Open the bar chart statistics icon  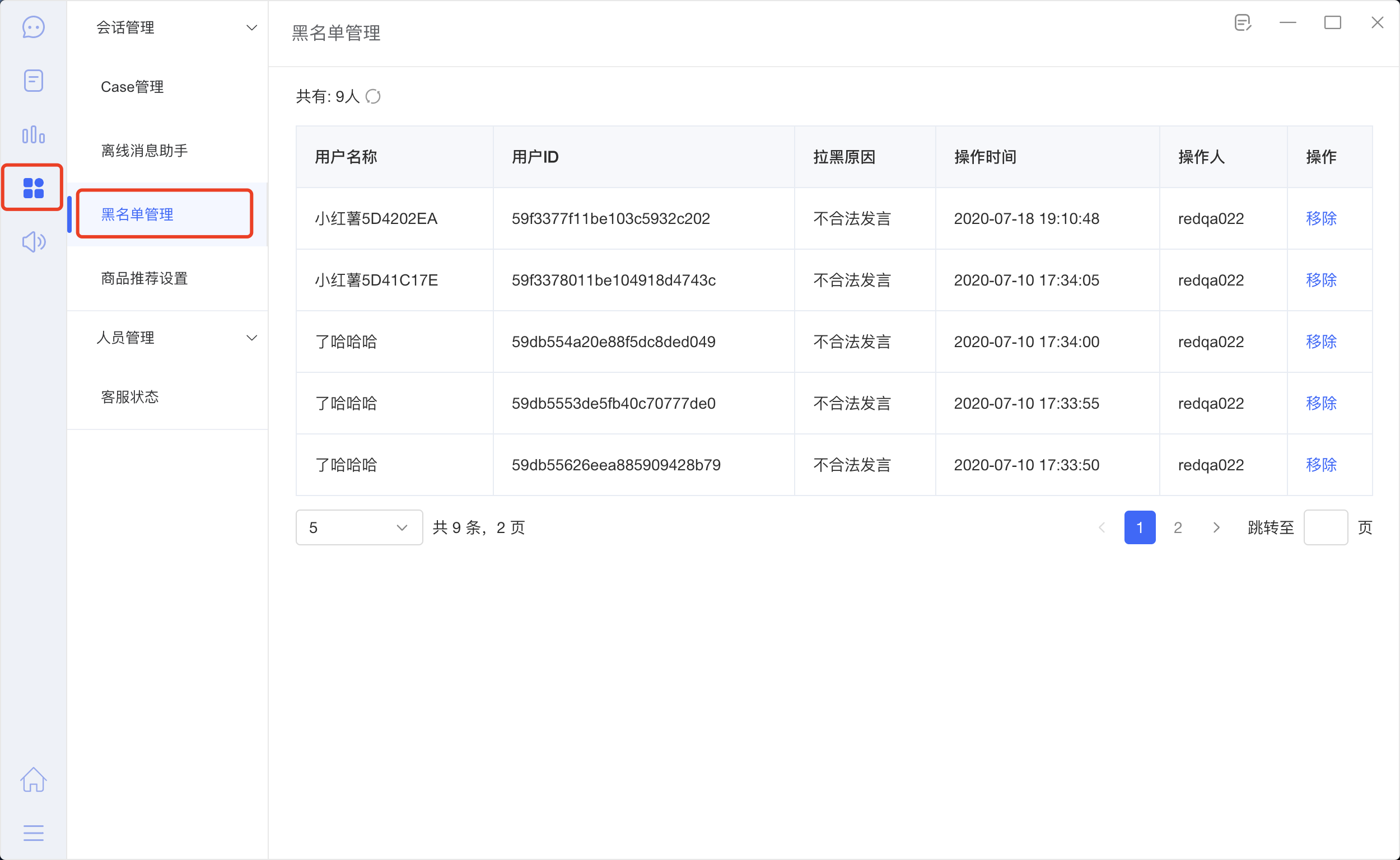point(33,135)
